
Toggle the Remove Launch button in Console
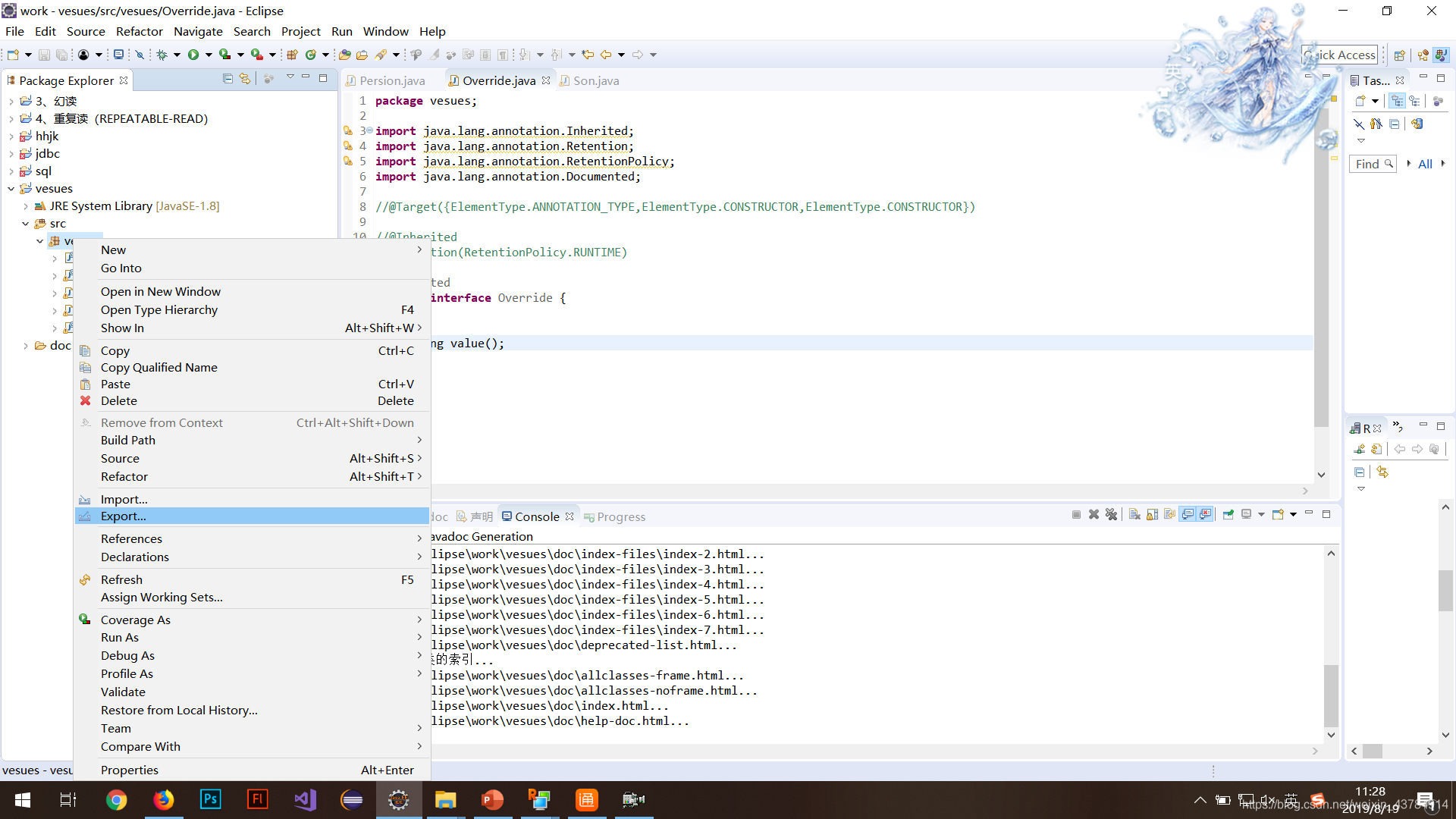tap(1094, 514)
